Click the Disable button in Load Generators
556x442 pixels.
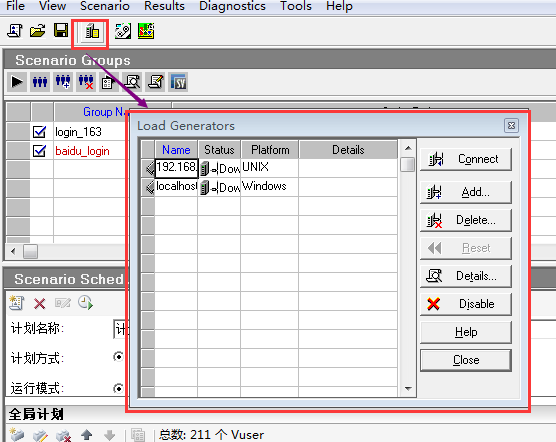pos(466,304)
